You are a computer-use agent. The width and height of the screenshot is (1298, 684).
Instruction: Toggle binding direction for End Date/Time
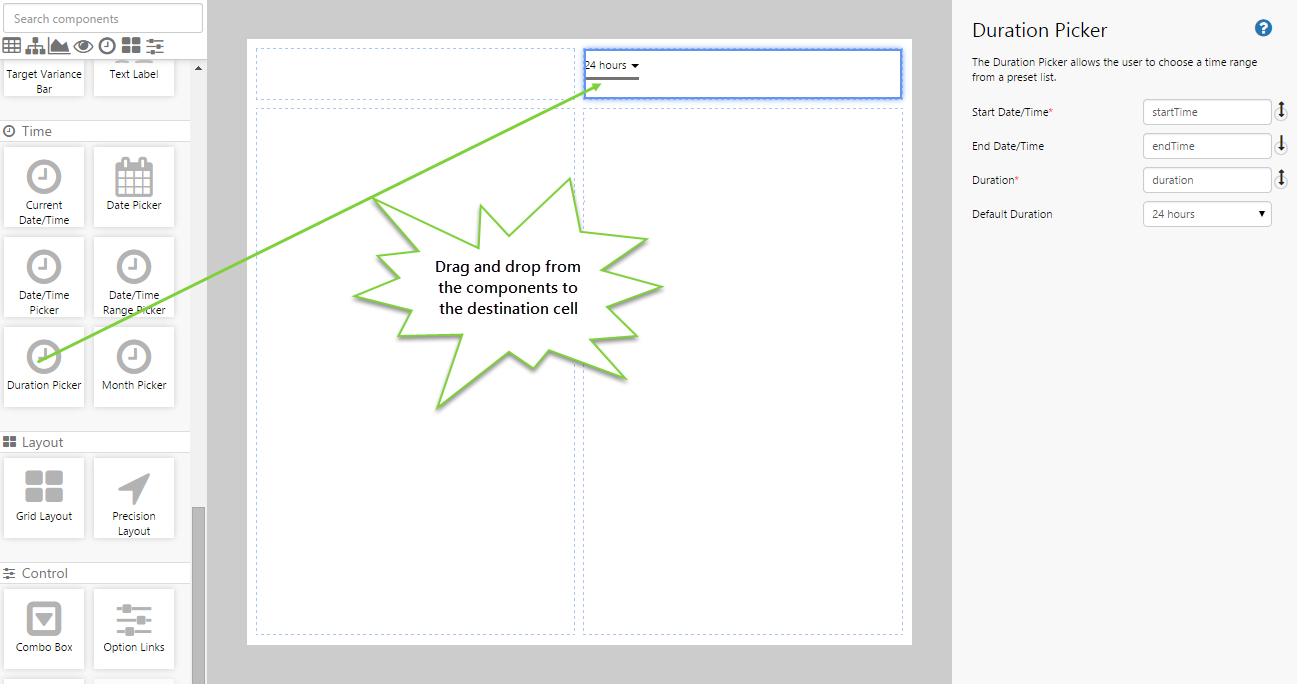pos(1281,145)
